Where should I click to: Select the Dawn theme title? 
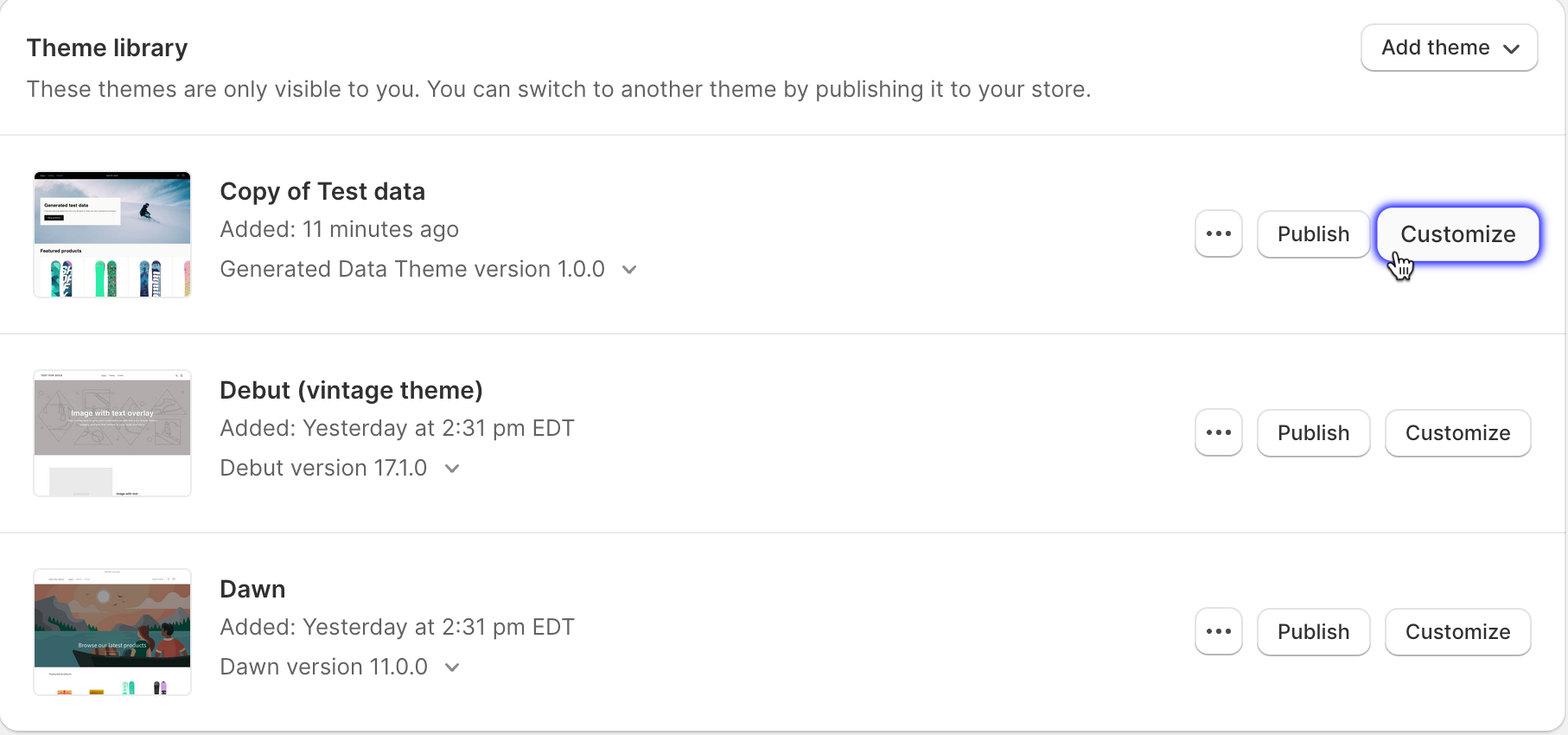pyautogui.click(x=252, y=589)
